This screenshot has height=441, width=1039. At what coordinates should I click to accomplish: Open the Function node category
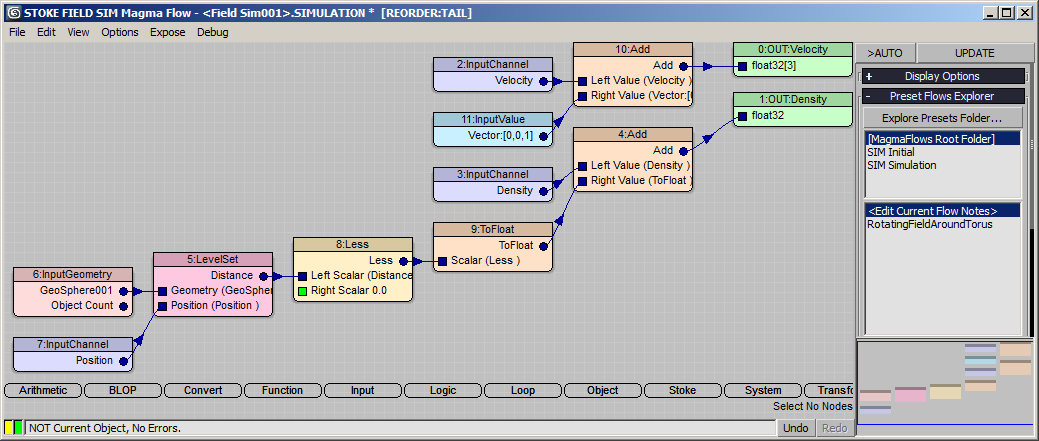pyautogui.click(x=283, y=391)
